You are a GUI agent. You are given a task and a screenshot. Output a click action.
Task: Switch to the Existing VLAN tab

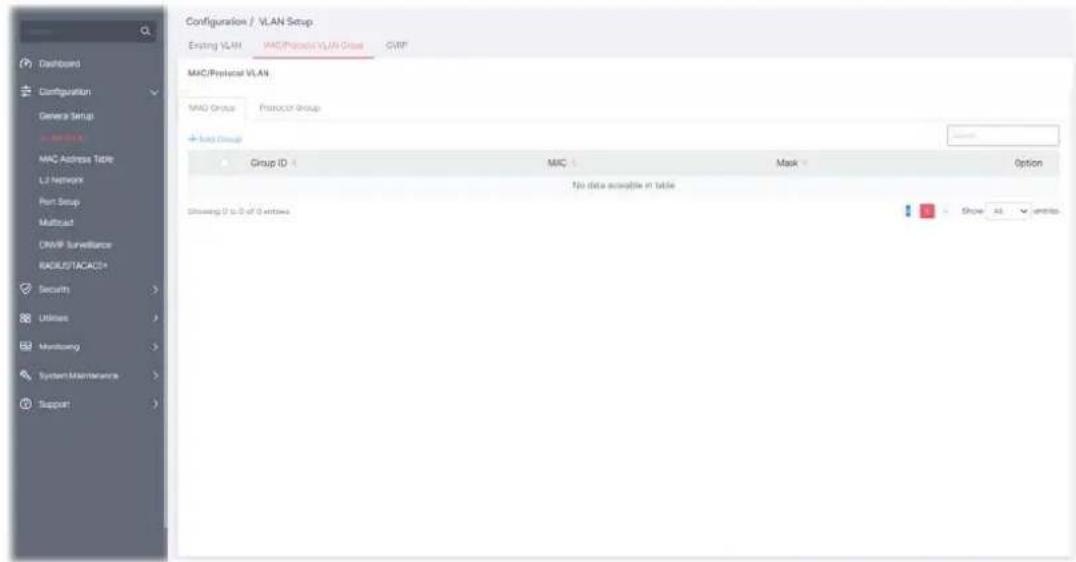[x=215, y=45]
